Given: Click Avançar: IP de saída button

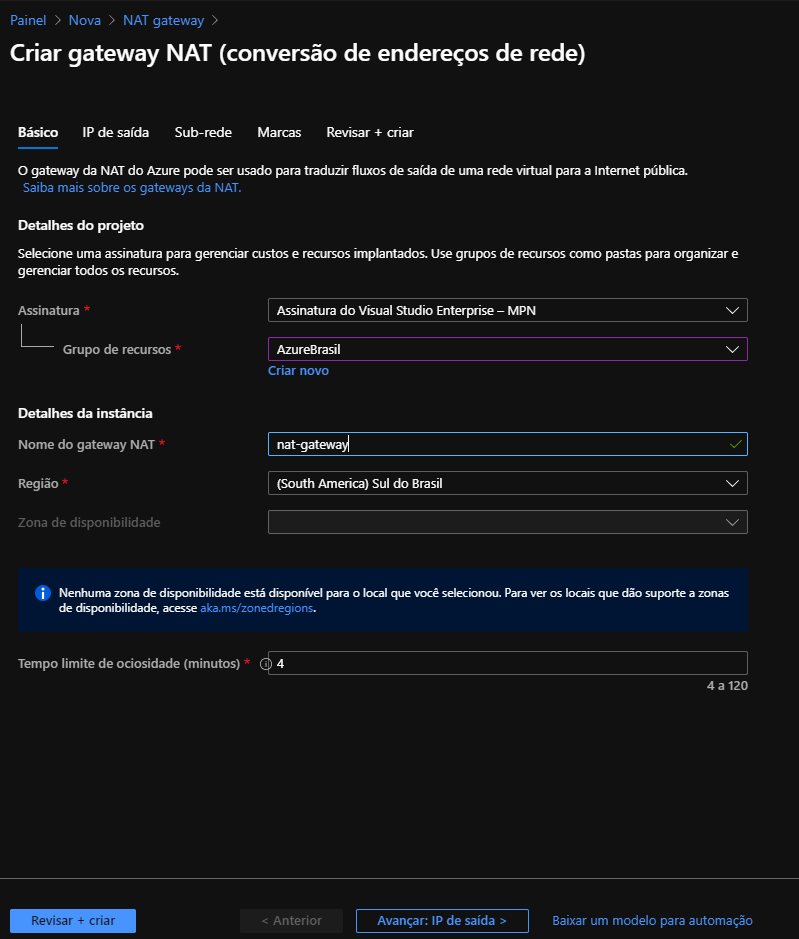Looking at the screenshot, I should coord(442,920).
